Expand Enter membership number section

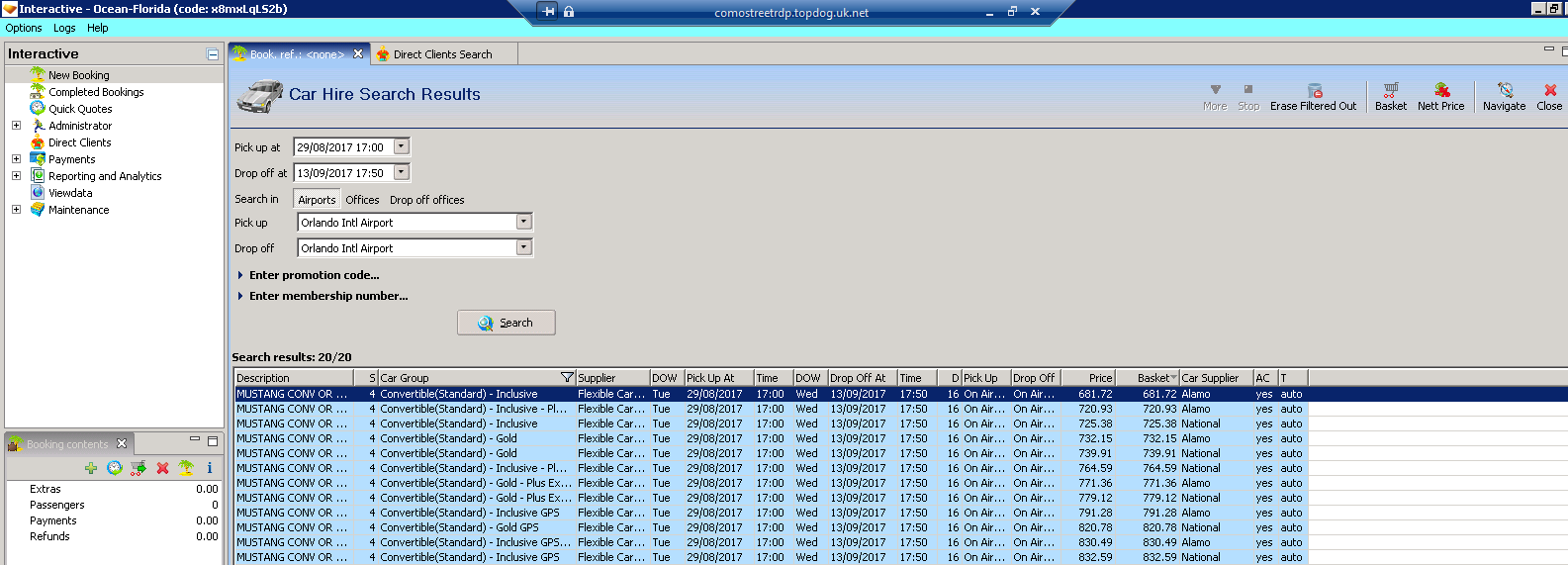(240, 296)
